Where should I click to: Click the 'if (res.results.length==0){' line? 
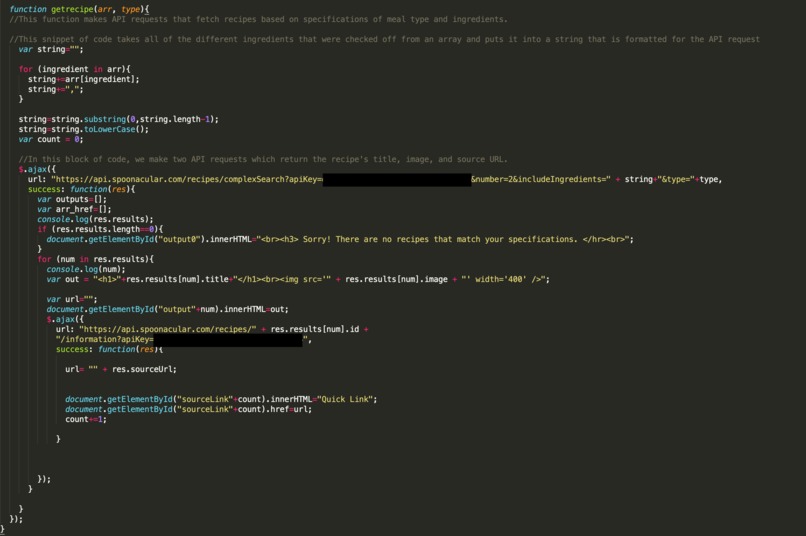click(x=100, y=229)
